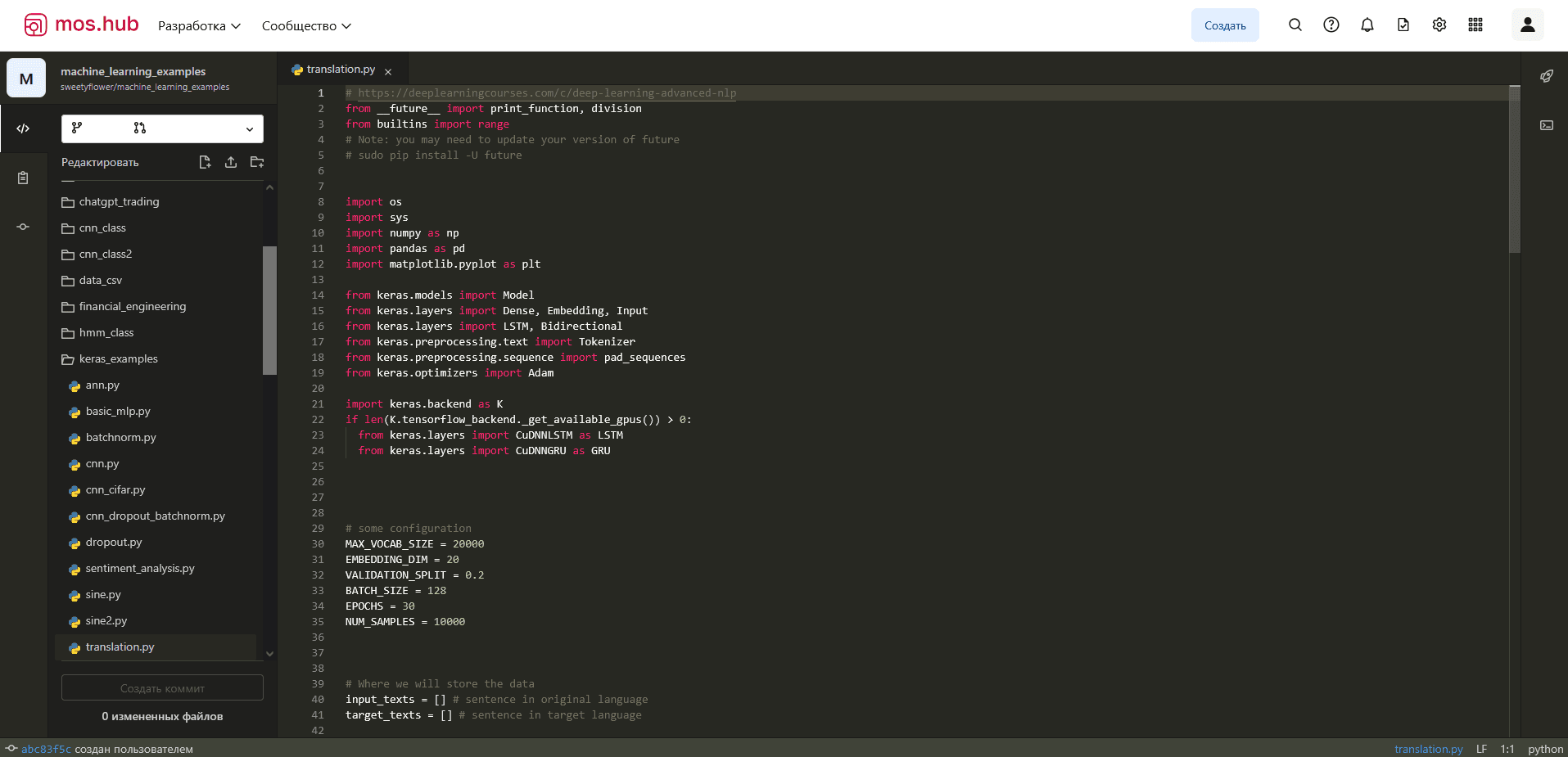The image size is (1568, 757).
Task: Click the Создать button
Action: tap(1225, 25)
